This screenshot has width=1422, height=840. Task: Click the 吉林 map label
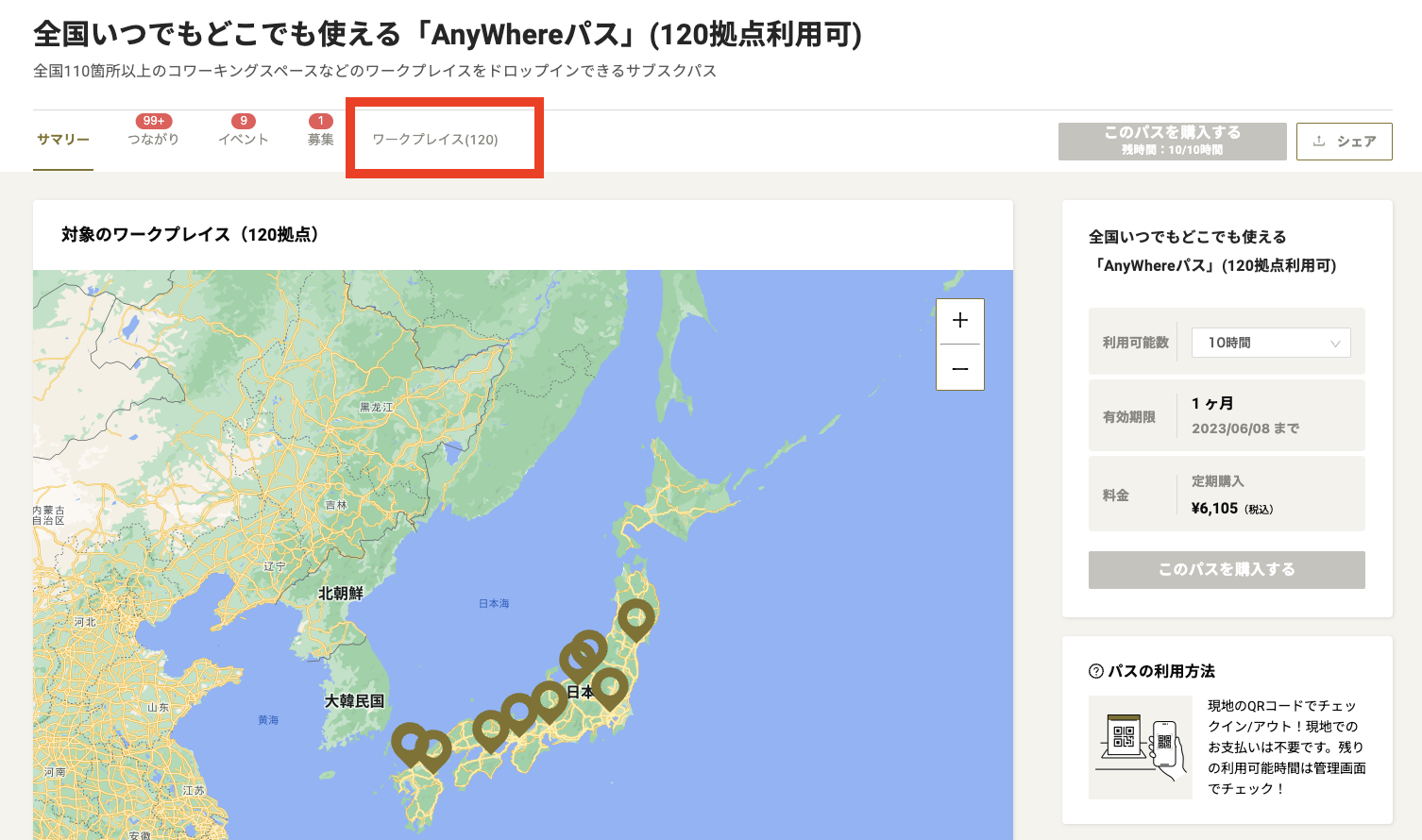(336, 505)
